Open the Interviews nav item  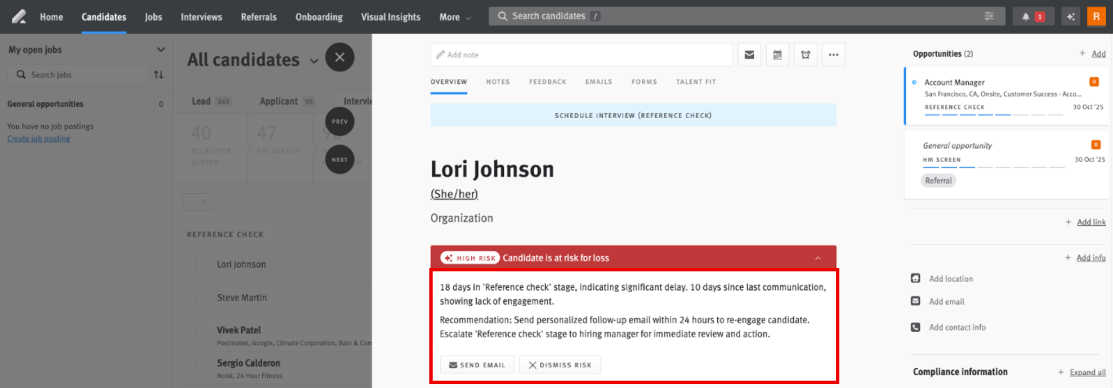coord(202,17)
